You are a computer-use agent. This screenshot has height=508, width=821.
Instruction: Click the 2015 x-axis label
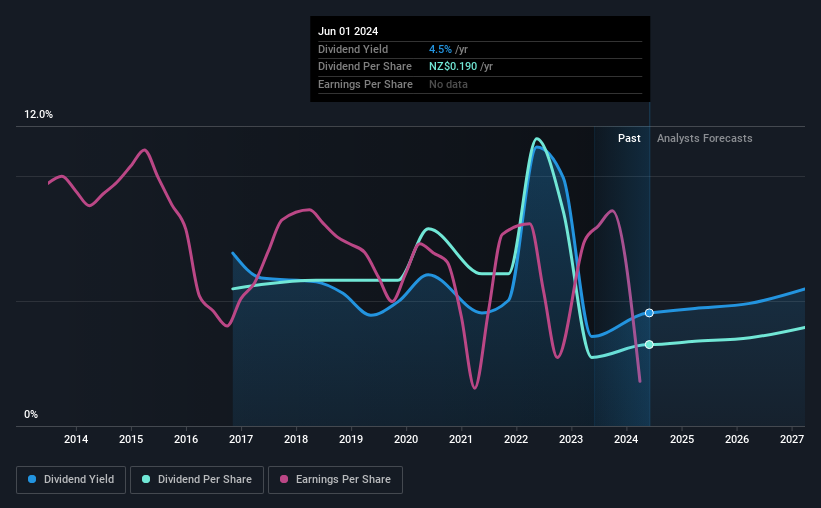[x=131, y=439]
